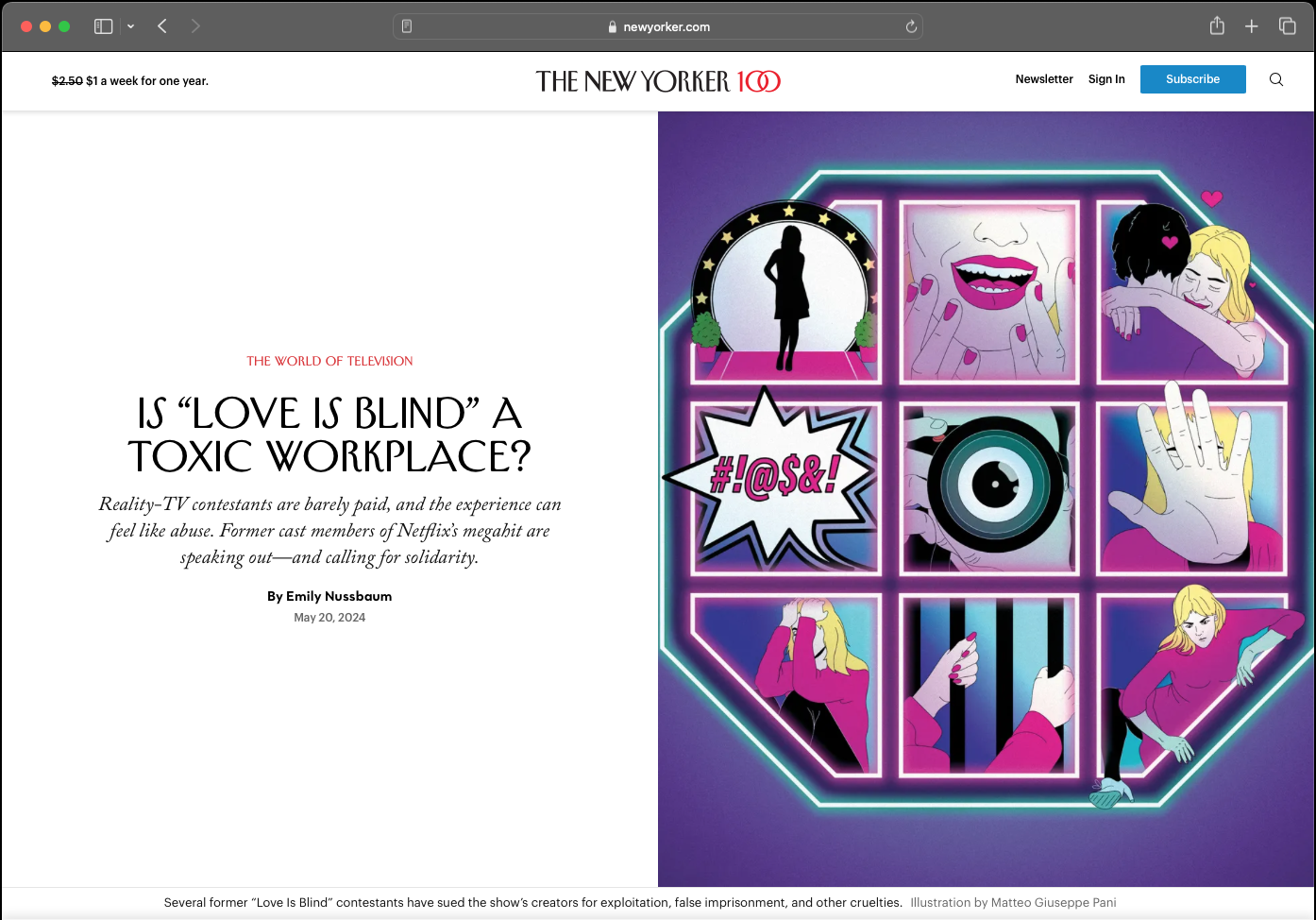
Task: Open a new tab with the plus icon
Action: [1252, 26]
